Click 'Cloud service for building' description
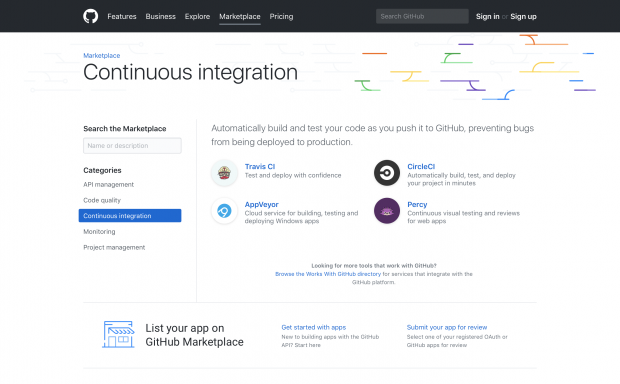The image size is (620, 384). (x=301, y=217)
